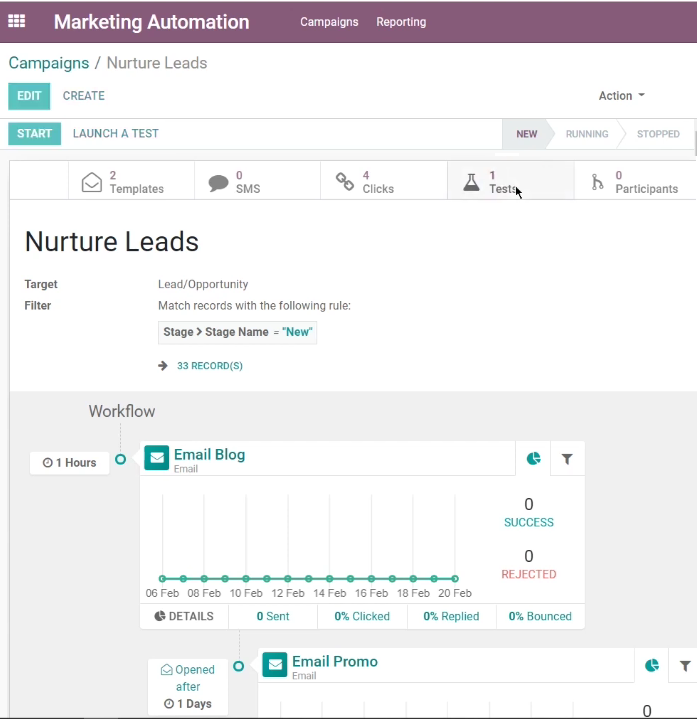The height and width of the screenshot is (719, 697).
Task: Click the Campaigns breadcrumb link
Action: (49, 63)
